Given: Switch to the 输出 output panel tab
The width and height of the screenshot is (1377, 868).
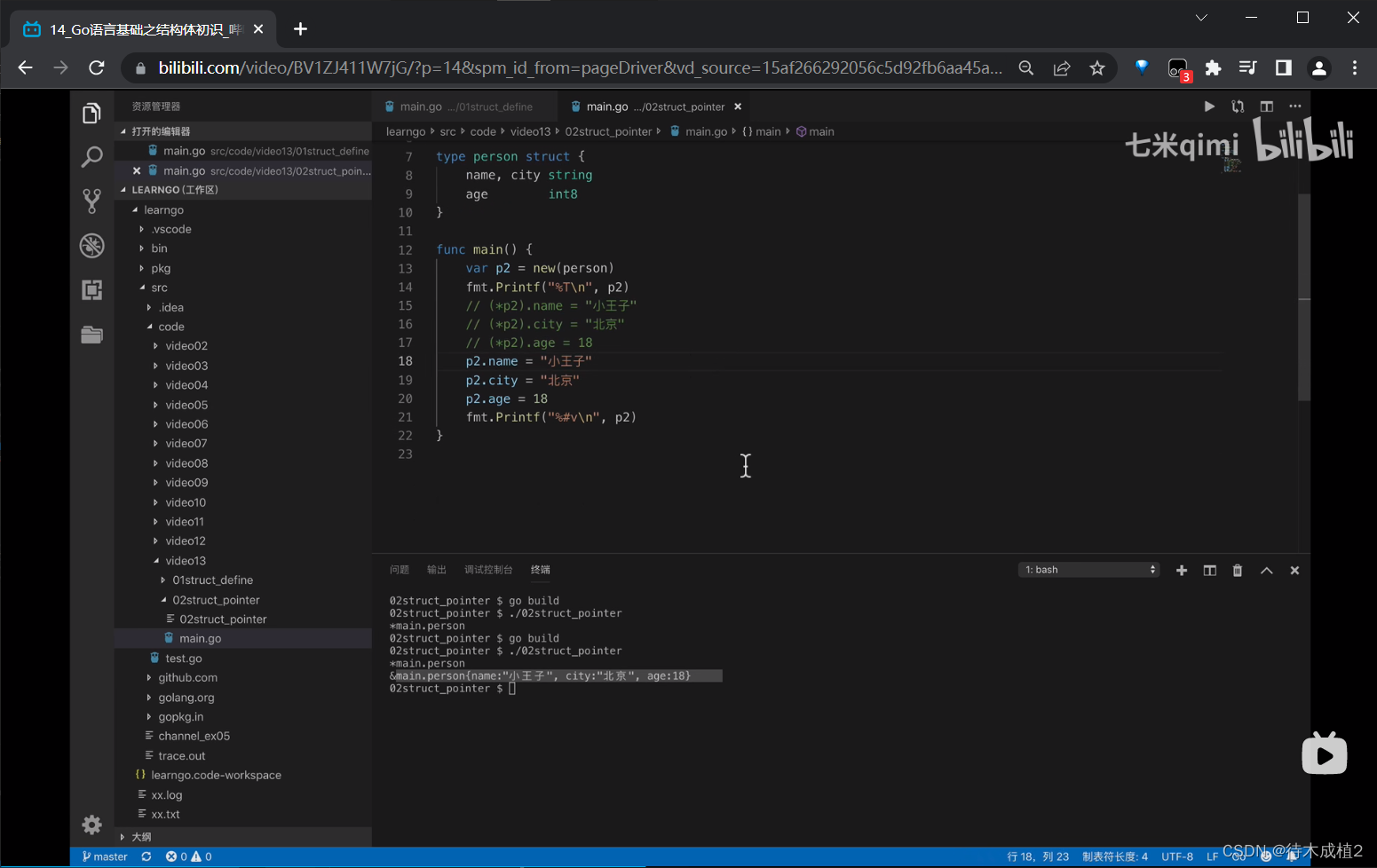Looking at the screenshot, I should (437, 570).
